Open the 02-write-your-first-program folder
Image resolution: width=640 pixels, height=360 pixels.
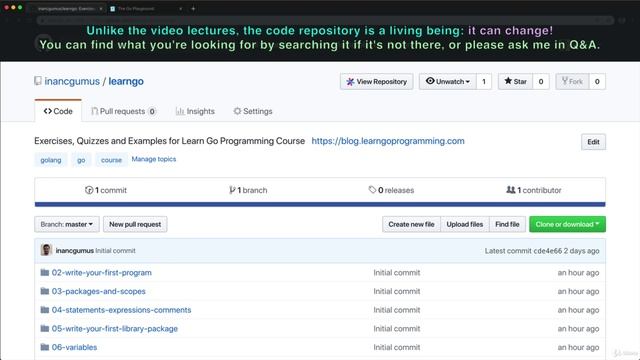pos(102,273)
